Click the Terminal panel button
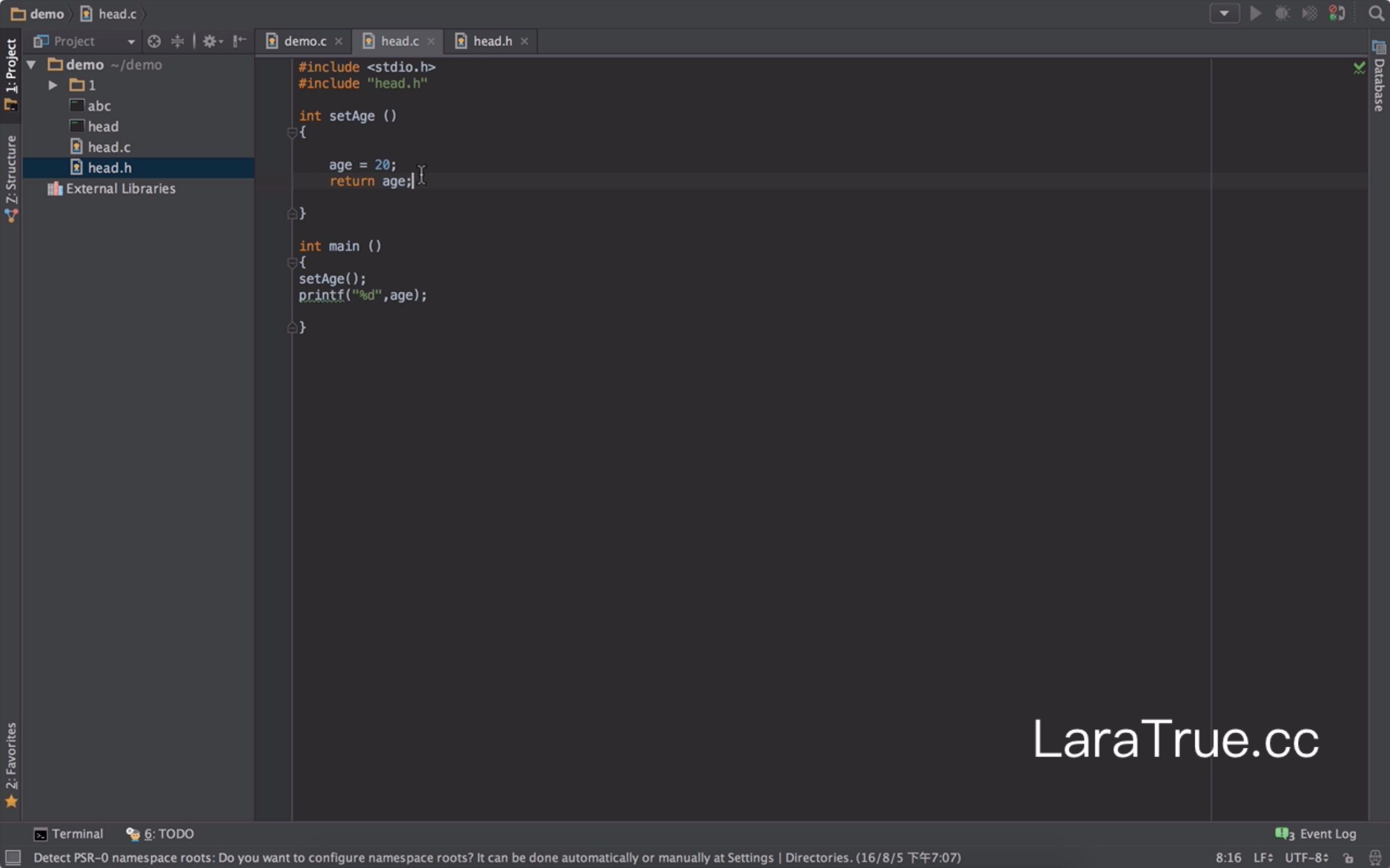The height and width of the screenshot is (868, 1390). click(68, 833)
